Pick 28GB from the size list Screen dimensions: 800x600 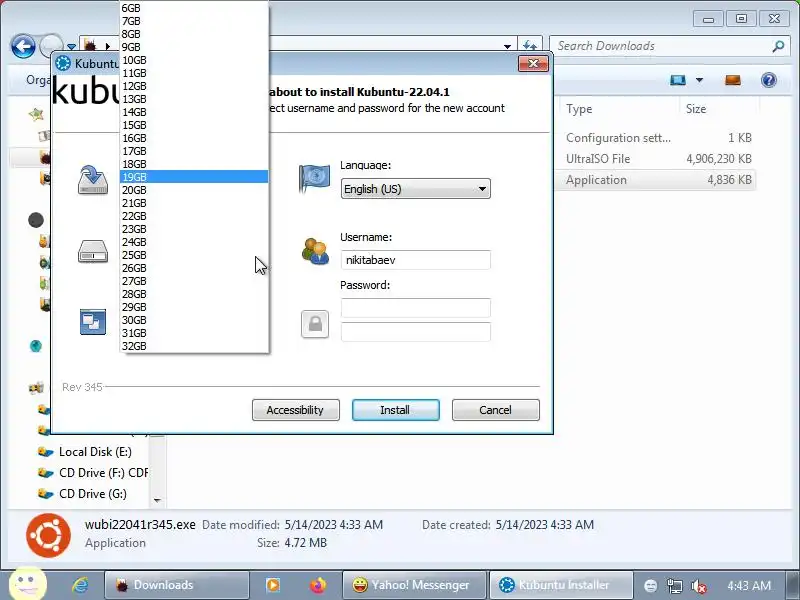tap(194, 294)
